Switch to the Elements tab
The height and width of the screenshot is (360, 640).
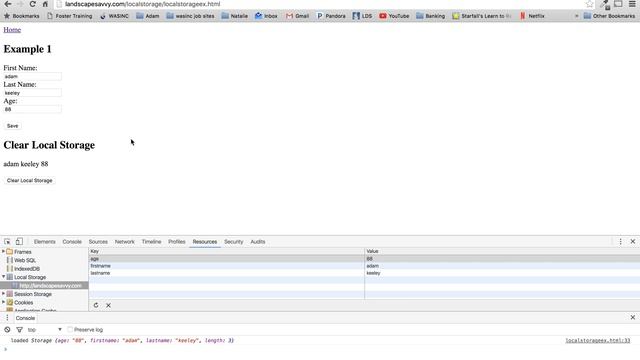[44, 242]
